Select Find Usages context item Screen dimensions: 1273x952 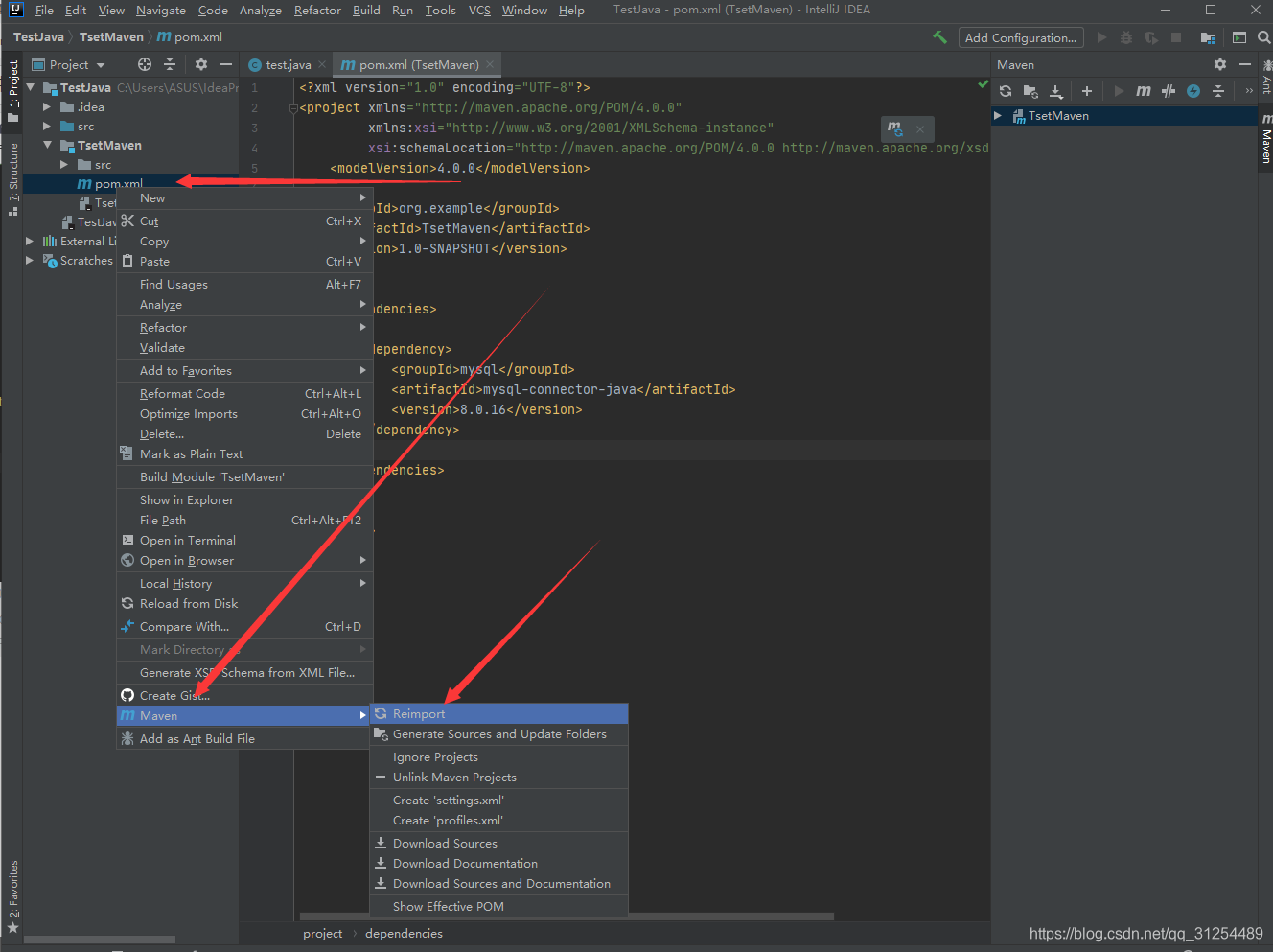click(244, 284)
